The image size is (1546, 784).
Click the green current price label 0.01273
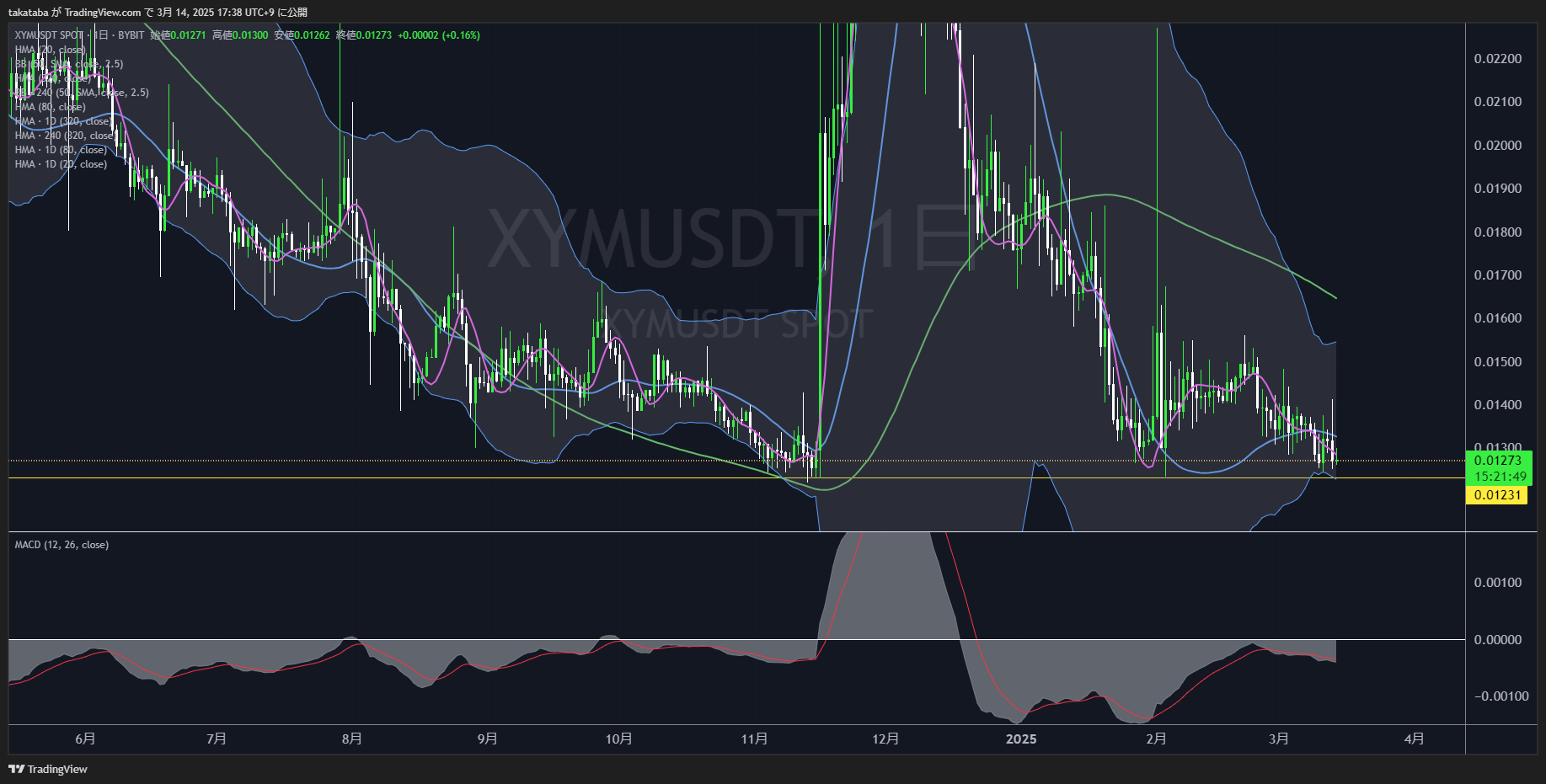pyautogui.click(x=1498, y=461)
